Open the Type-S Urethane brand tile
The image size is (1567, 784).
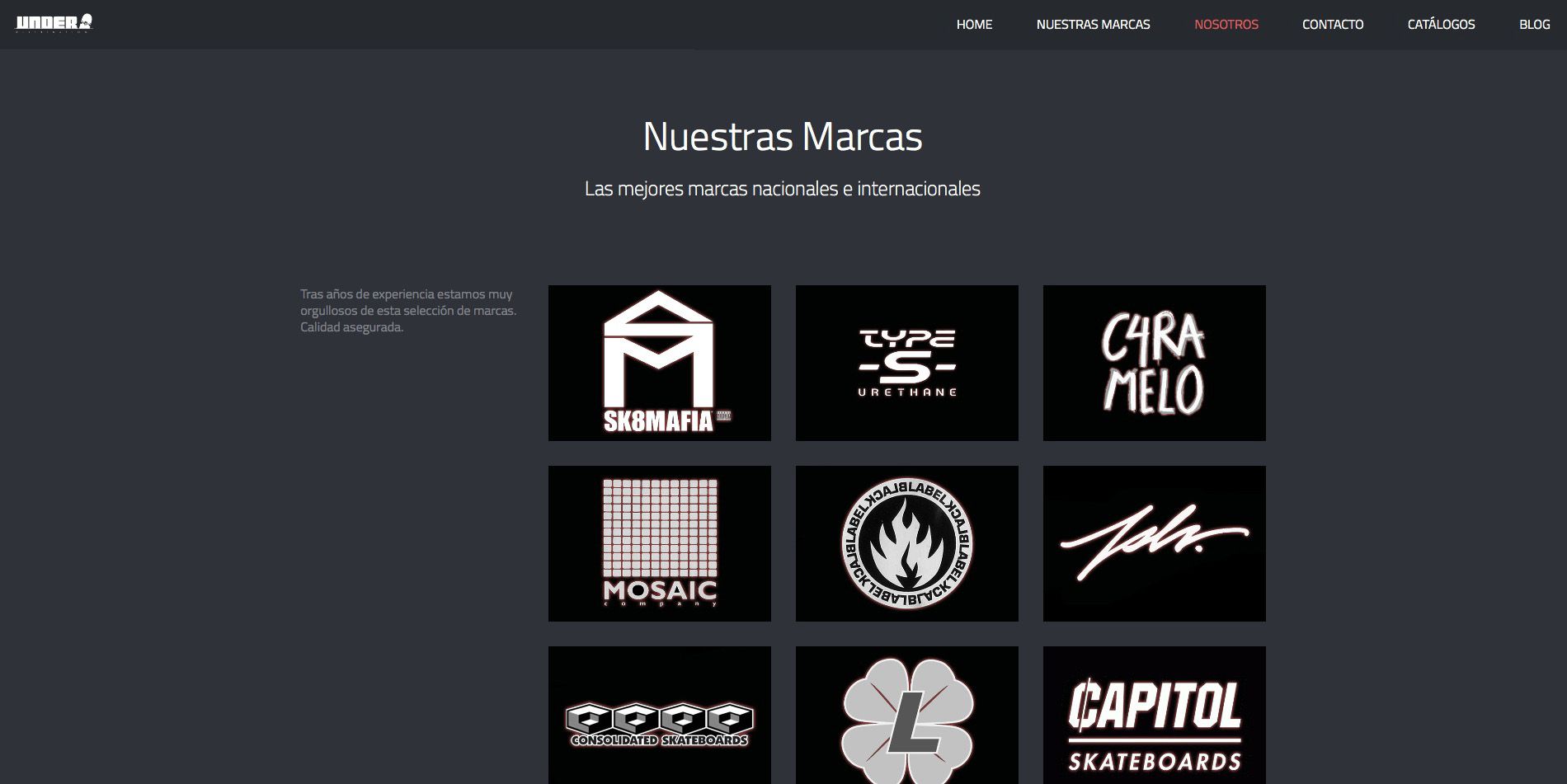click(907, 363)
